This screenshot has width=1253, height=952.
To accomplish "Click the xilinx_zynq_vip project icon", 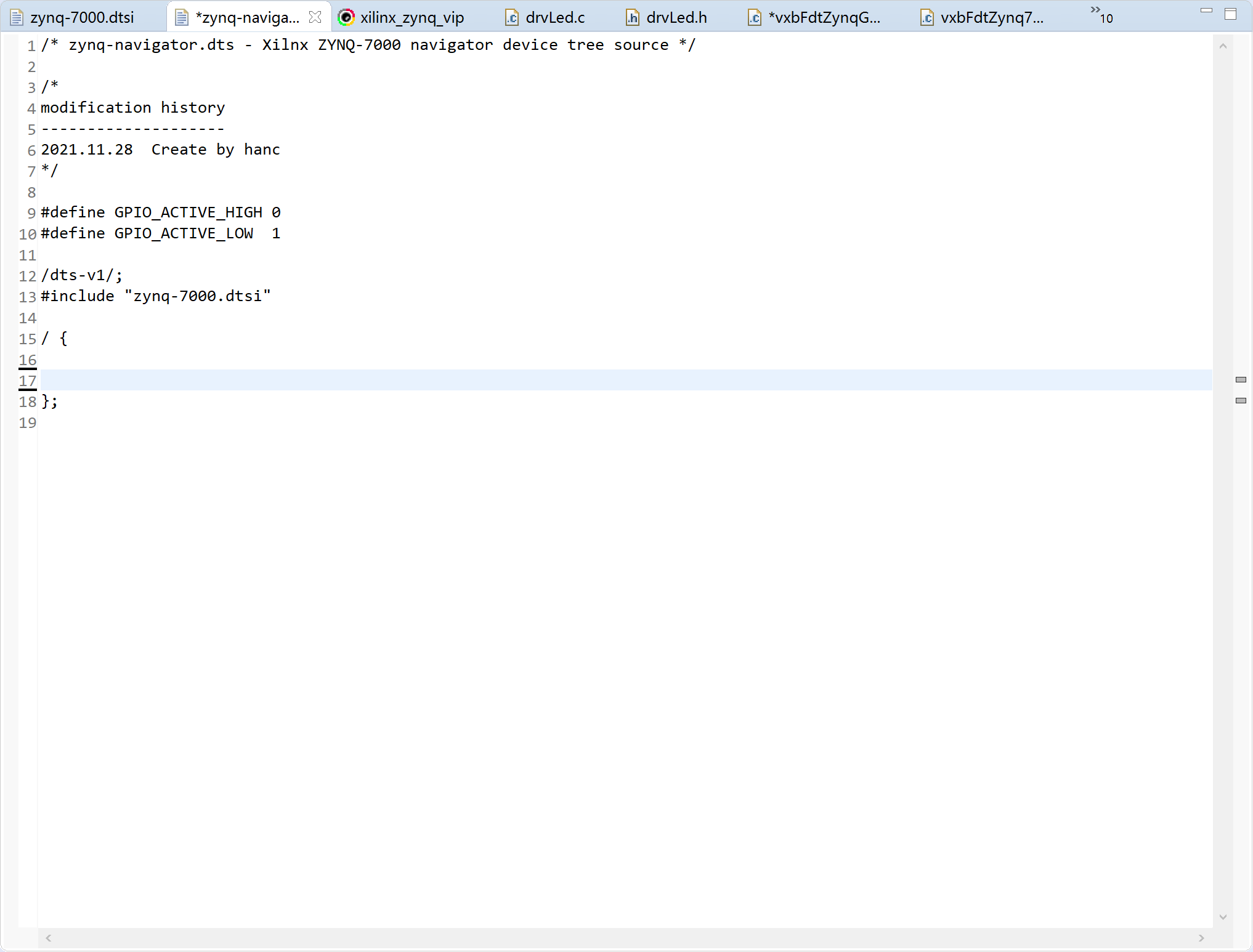I will pos(346,17).
